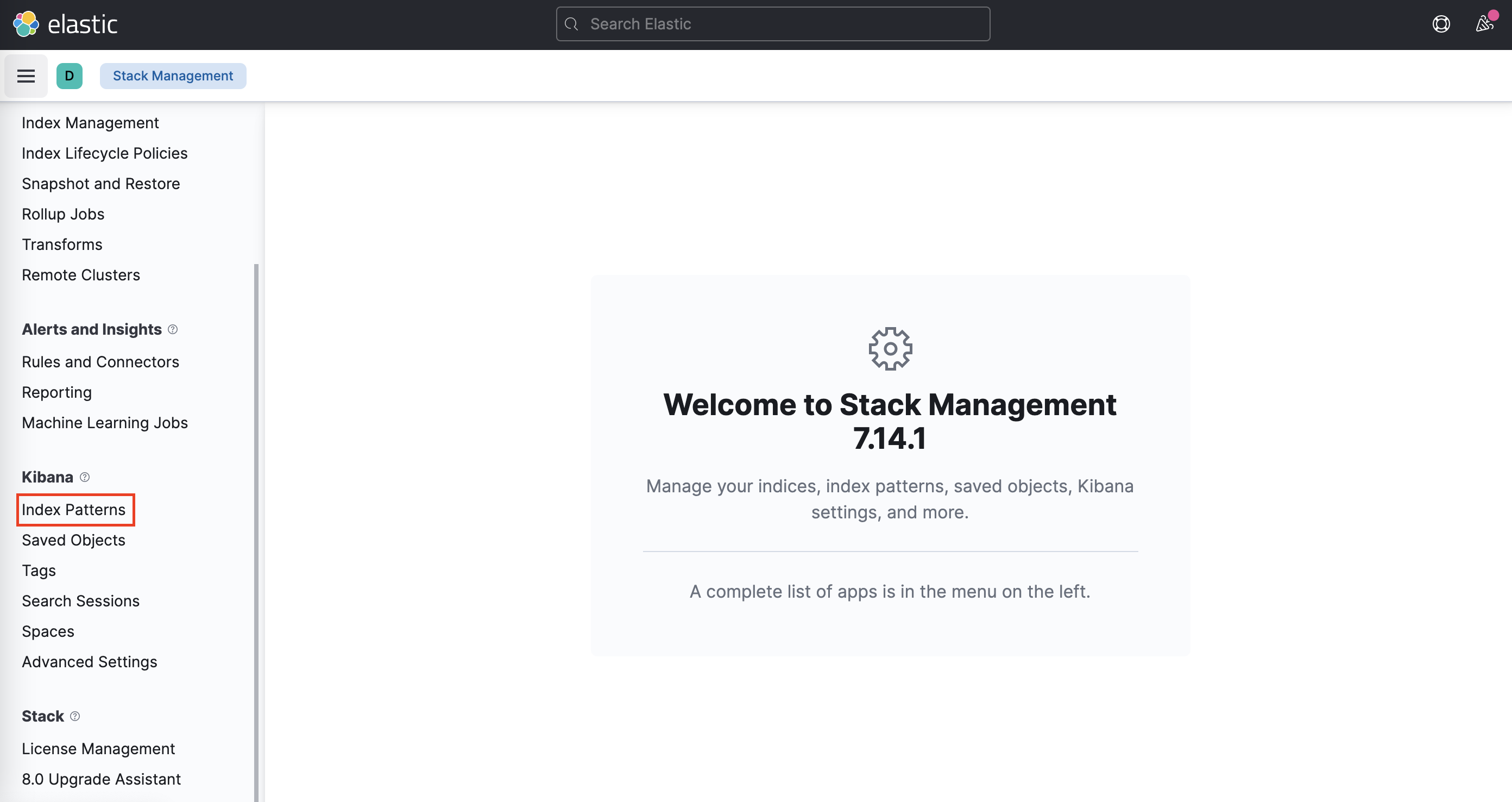The image size is (1512, 802).
Task: Open the newsfeed celebration icon
Action: tap(1485, 24)
